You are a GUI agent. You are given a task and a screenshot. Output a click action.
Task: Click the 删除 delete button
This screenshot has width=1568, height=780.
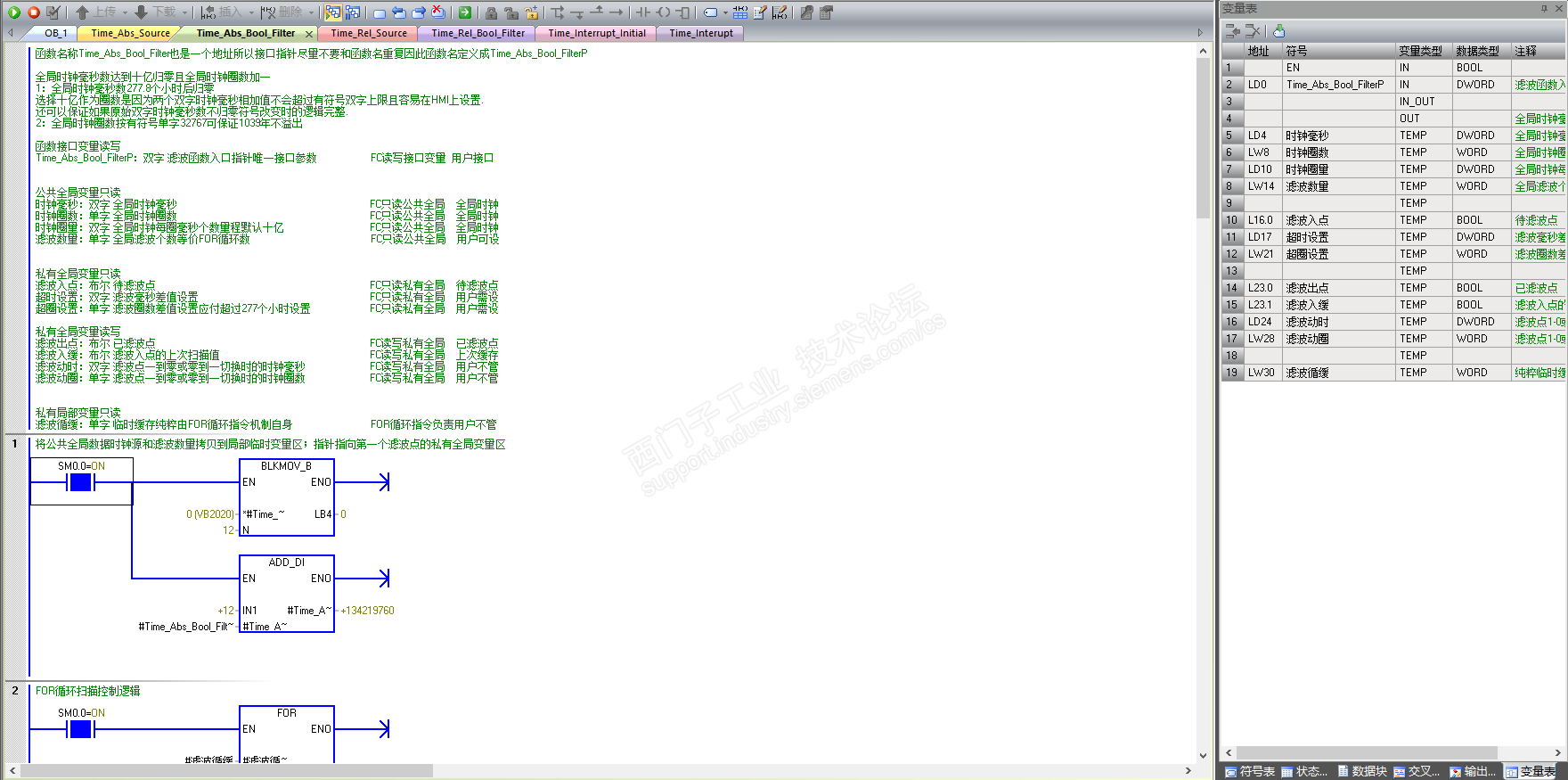pyautogui.click(x=282, y=12)
